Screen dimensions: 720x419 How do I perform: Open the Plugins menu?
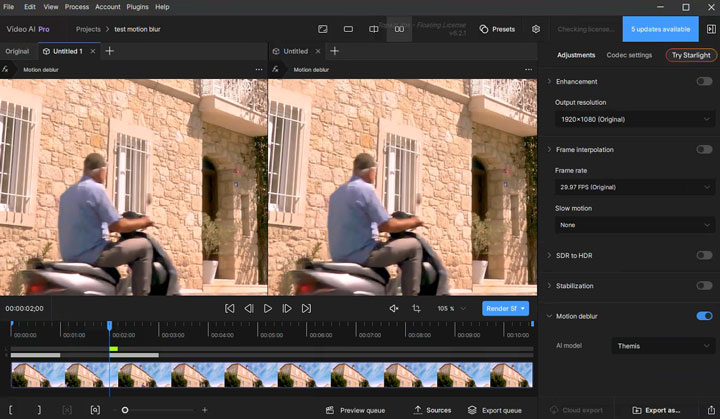coord(137,7)
